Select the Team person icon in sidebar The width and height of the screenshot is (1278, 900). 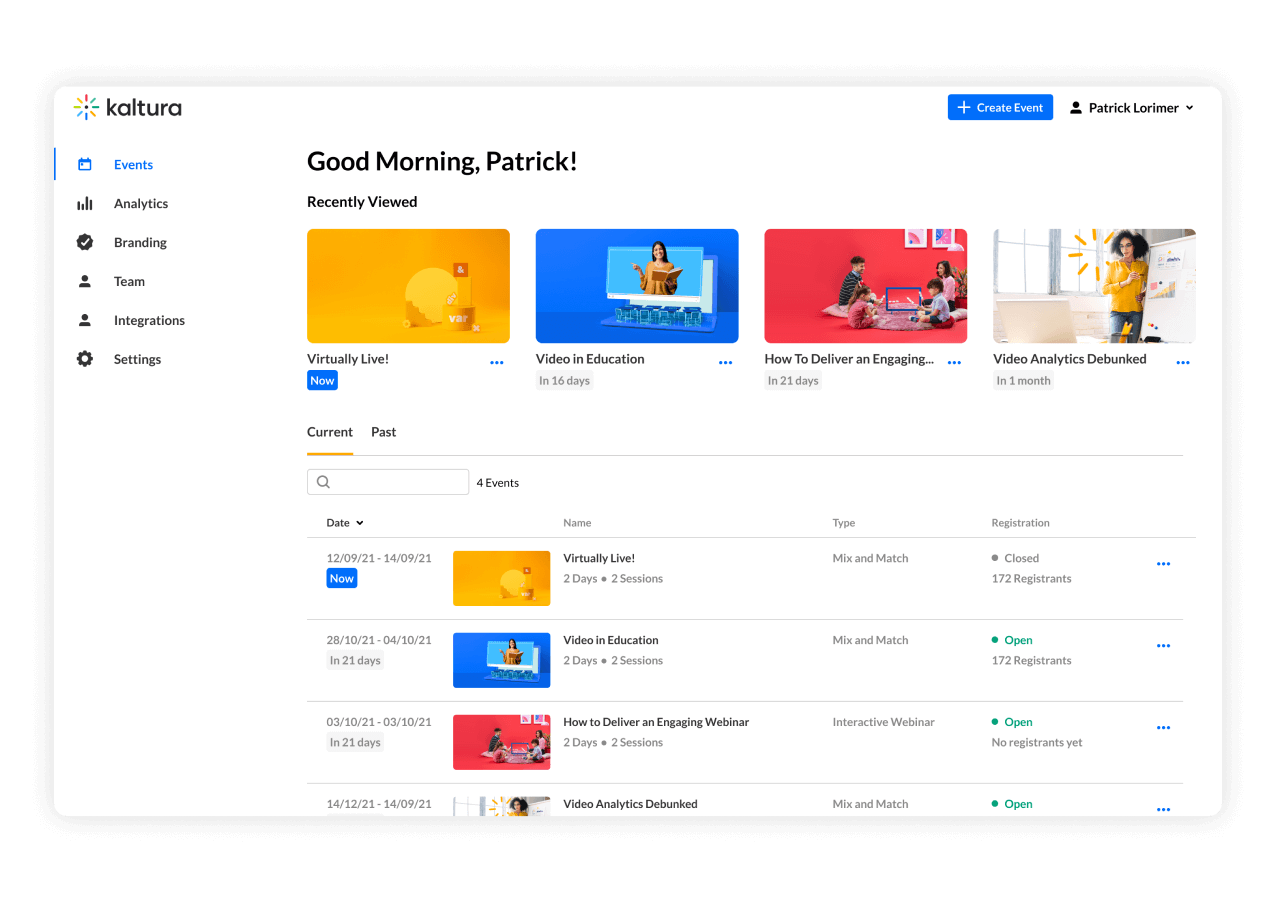point(86,281)
